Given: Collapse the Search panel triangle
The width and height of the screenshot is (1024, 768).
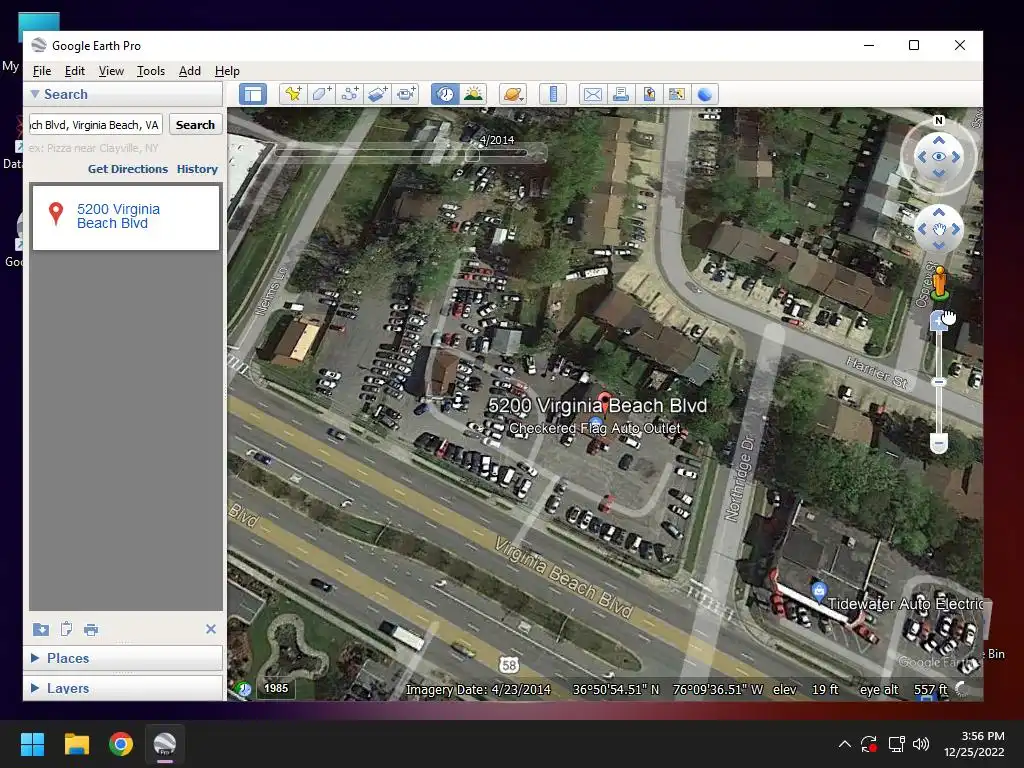Looking at the screenshot, I should 35,94.
